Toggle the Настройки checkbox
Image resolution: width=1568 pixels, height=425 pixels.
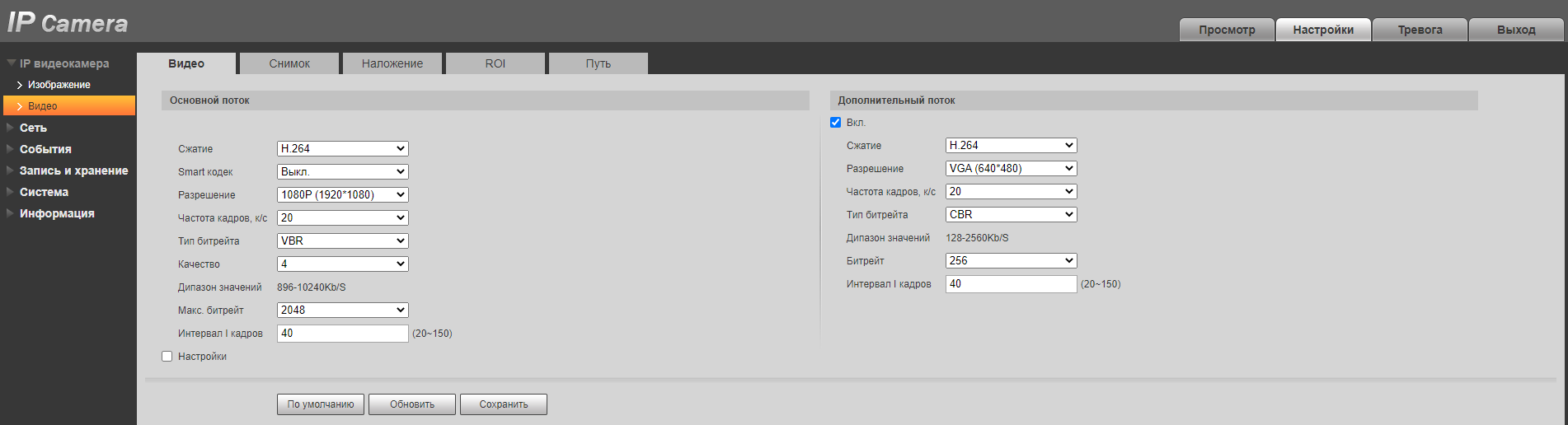[167, 357]
